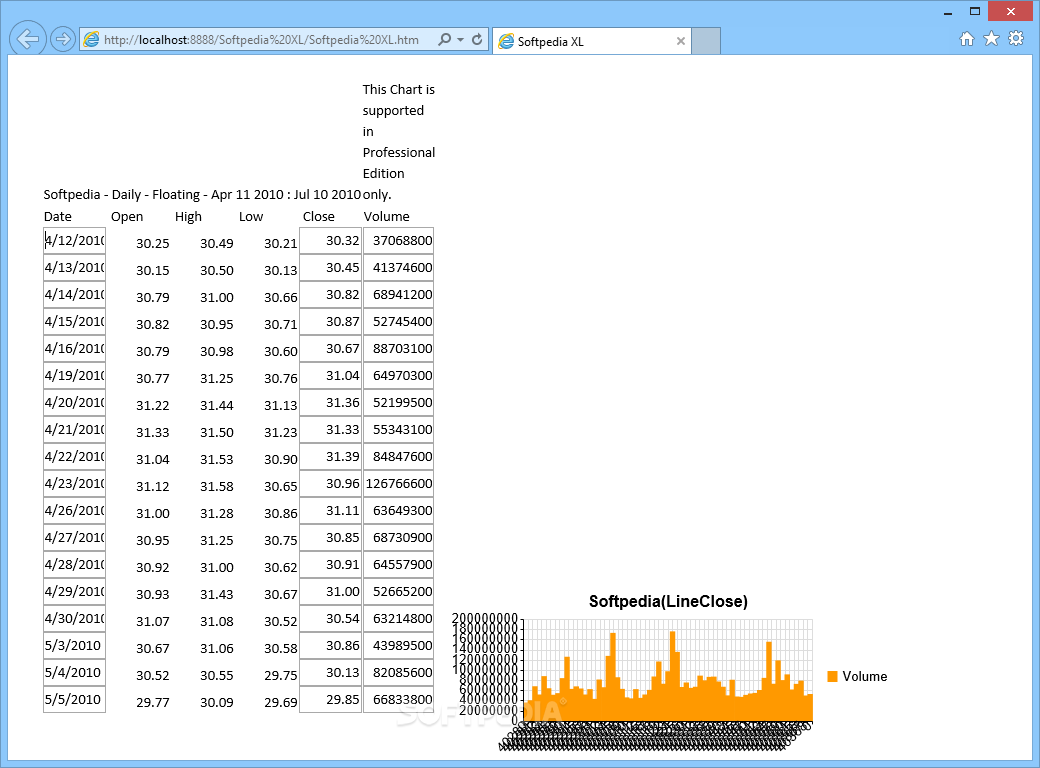Click the localhost URL address field
The width and height of the screenshot is (1040, 768).
(x=261, y=40)
